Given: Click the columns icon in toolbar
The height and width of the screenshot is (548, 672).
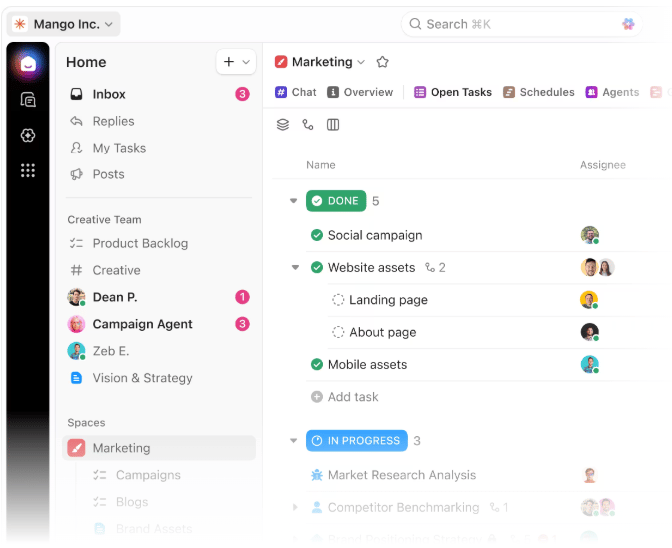Looking at the screenshot, I should click(x=333, y=125).
